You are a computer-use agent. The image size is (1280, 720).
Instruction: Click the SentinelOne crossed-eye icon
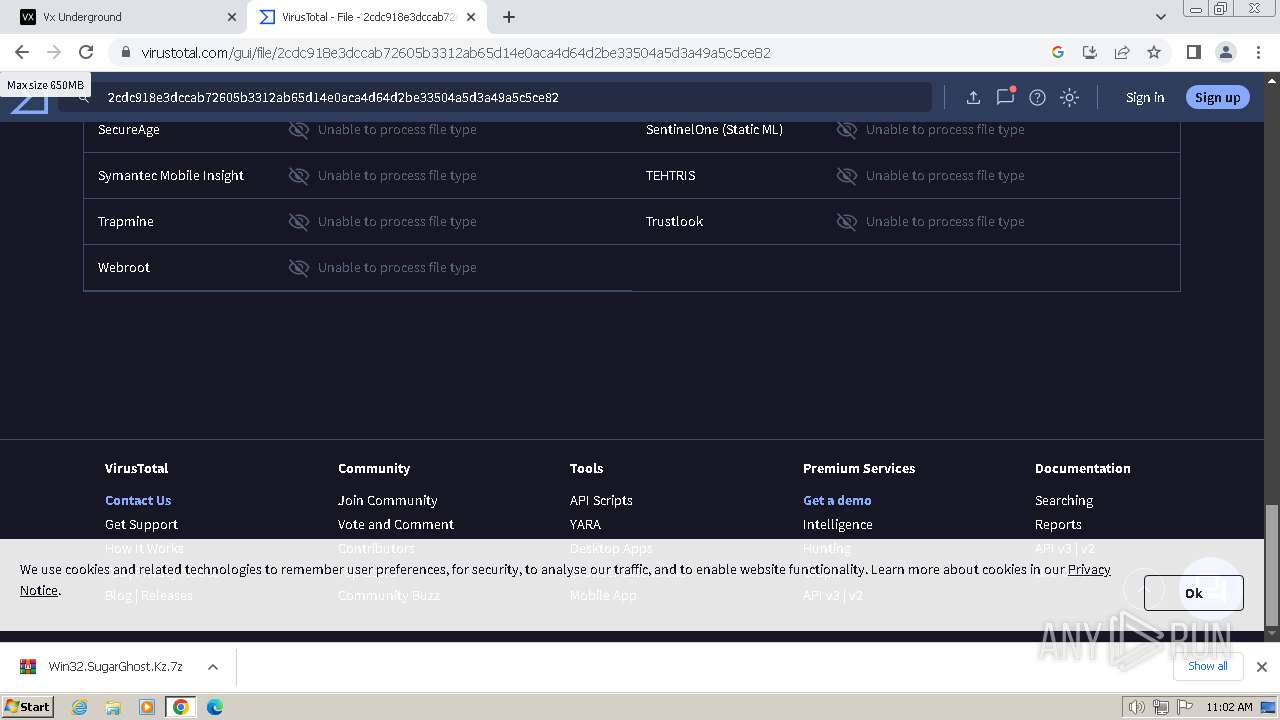click(x=846, y=129)
